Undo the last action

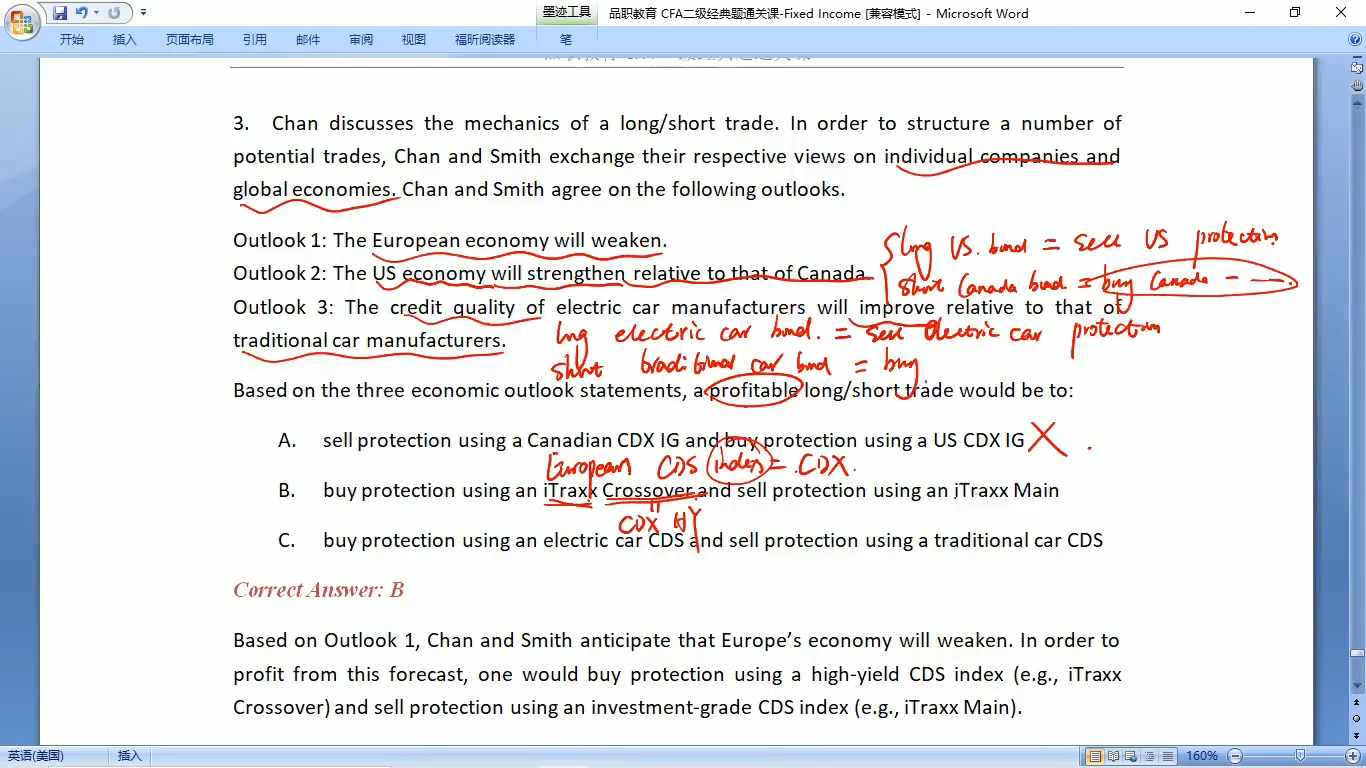click(x=81, y=13)
